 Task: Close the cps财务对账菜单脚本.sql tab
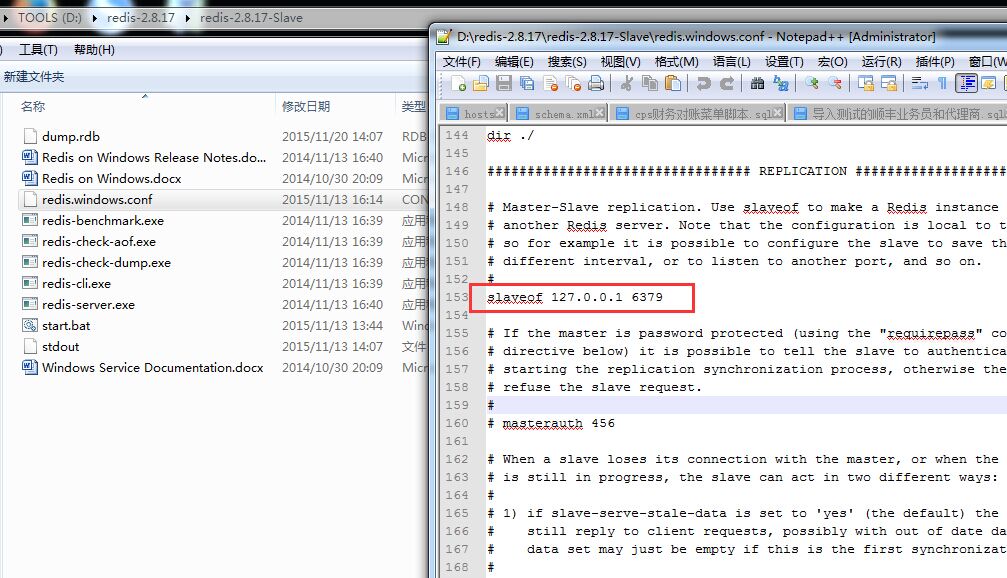point(778,112)
